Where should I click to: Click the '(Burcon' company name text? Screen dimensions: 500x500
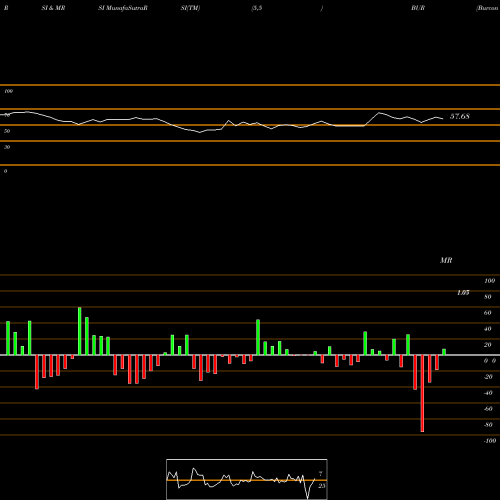[487, 8]
